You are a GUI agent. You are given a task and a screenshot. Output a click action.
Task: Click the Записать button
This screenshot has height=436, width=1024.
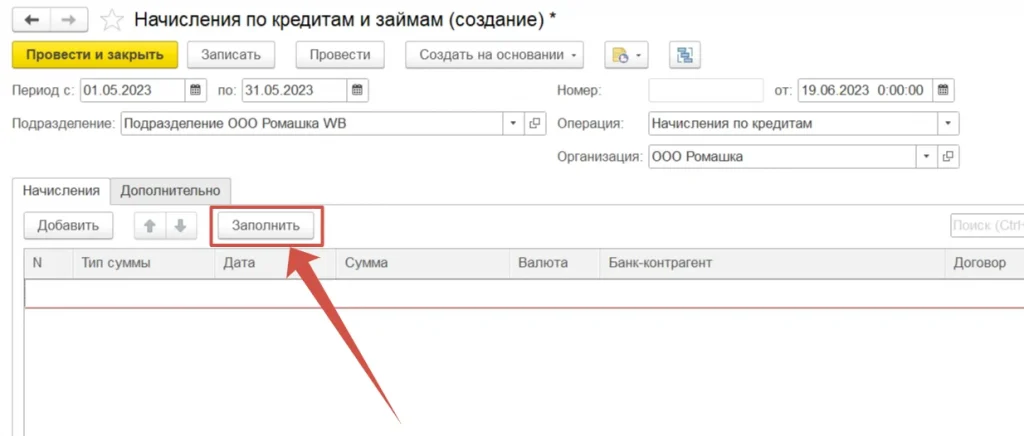point(231,55)
